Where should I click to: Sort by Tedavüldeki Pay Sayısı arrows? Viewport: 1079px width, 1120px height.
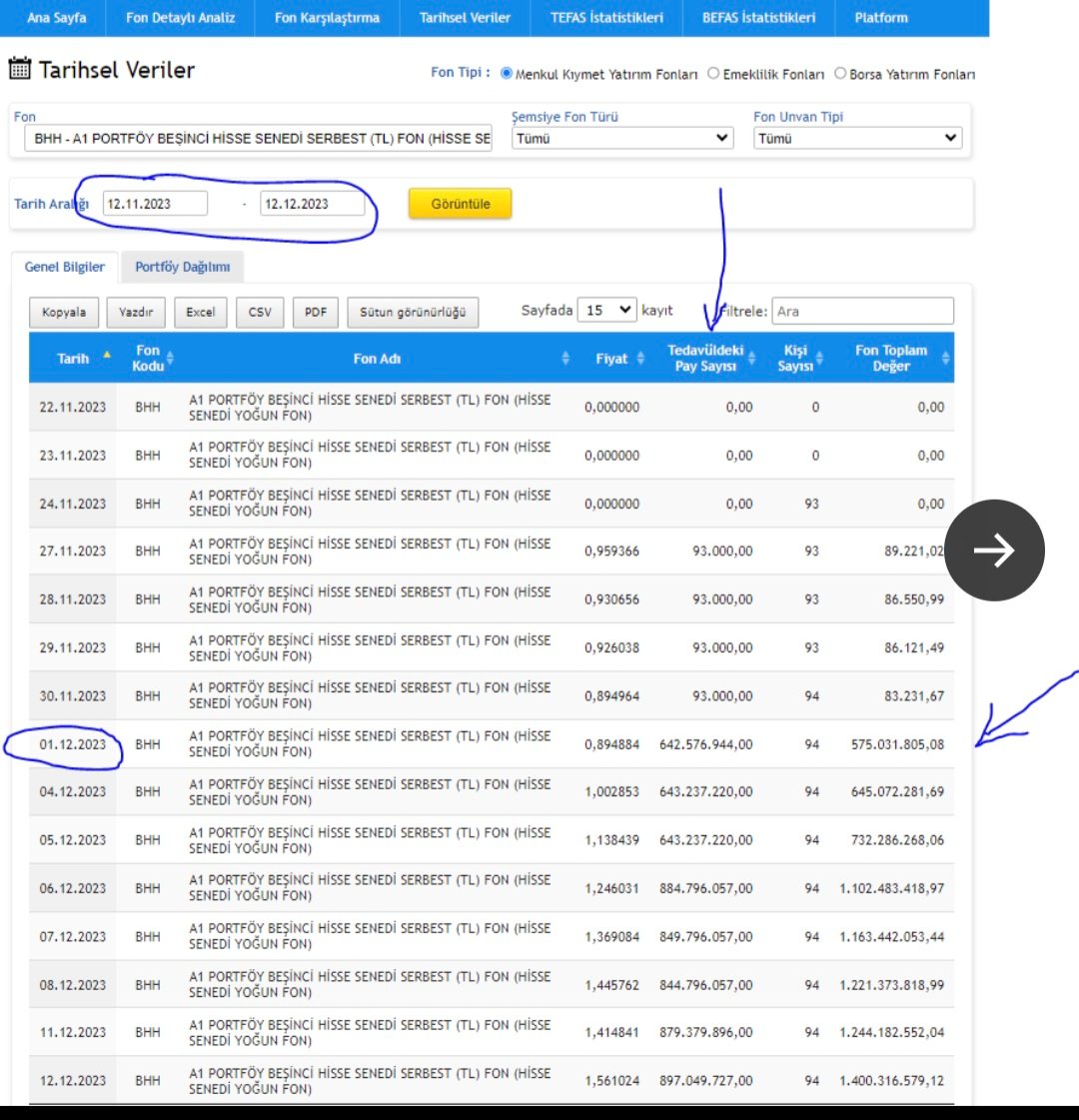[x=752, y=358]
